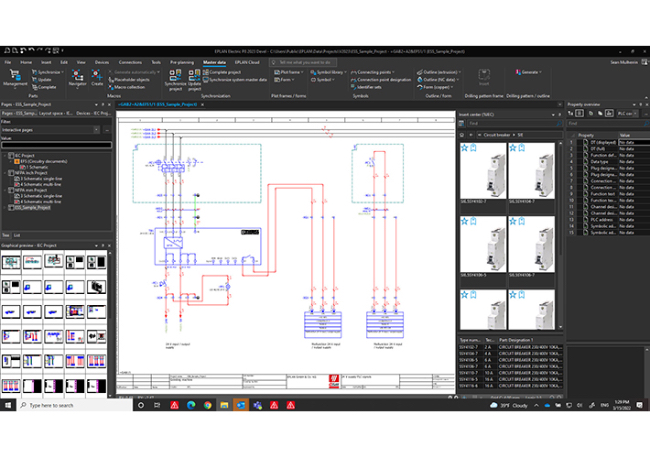Click the parts Synchronize icon
This screenshot has width=650, height=458.
click(x=48, y=72)
